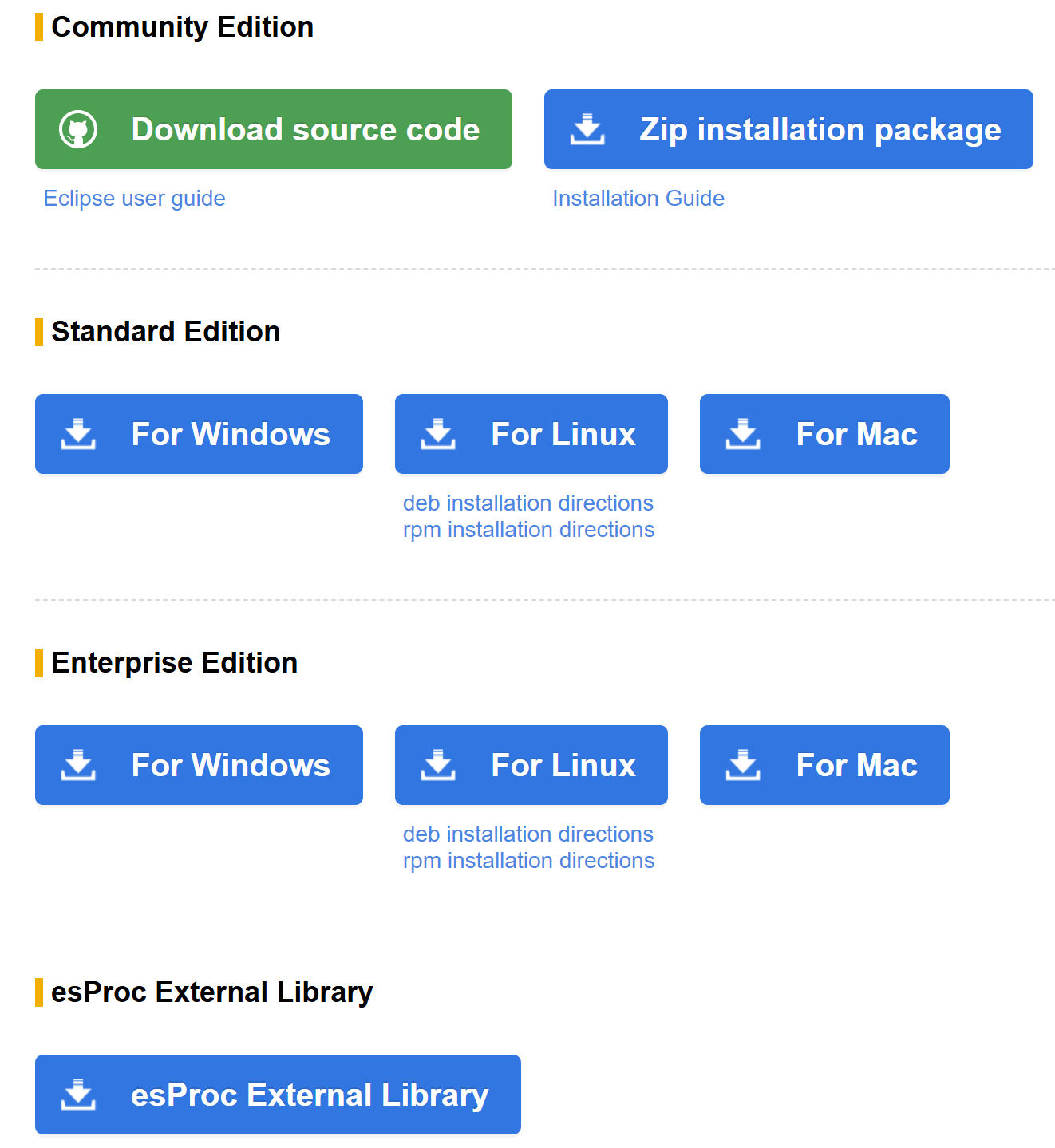Download the Zip installation package
Viewport: 1055px width, 1148px height.
coord(820,129)
